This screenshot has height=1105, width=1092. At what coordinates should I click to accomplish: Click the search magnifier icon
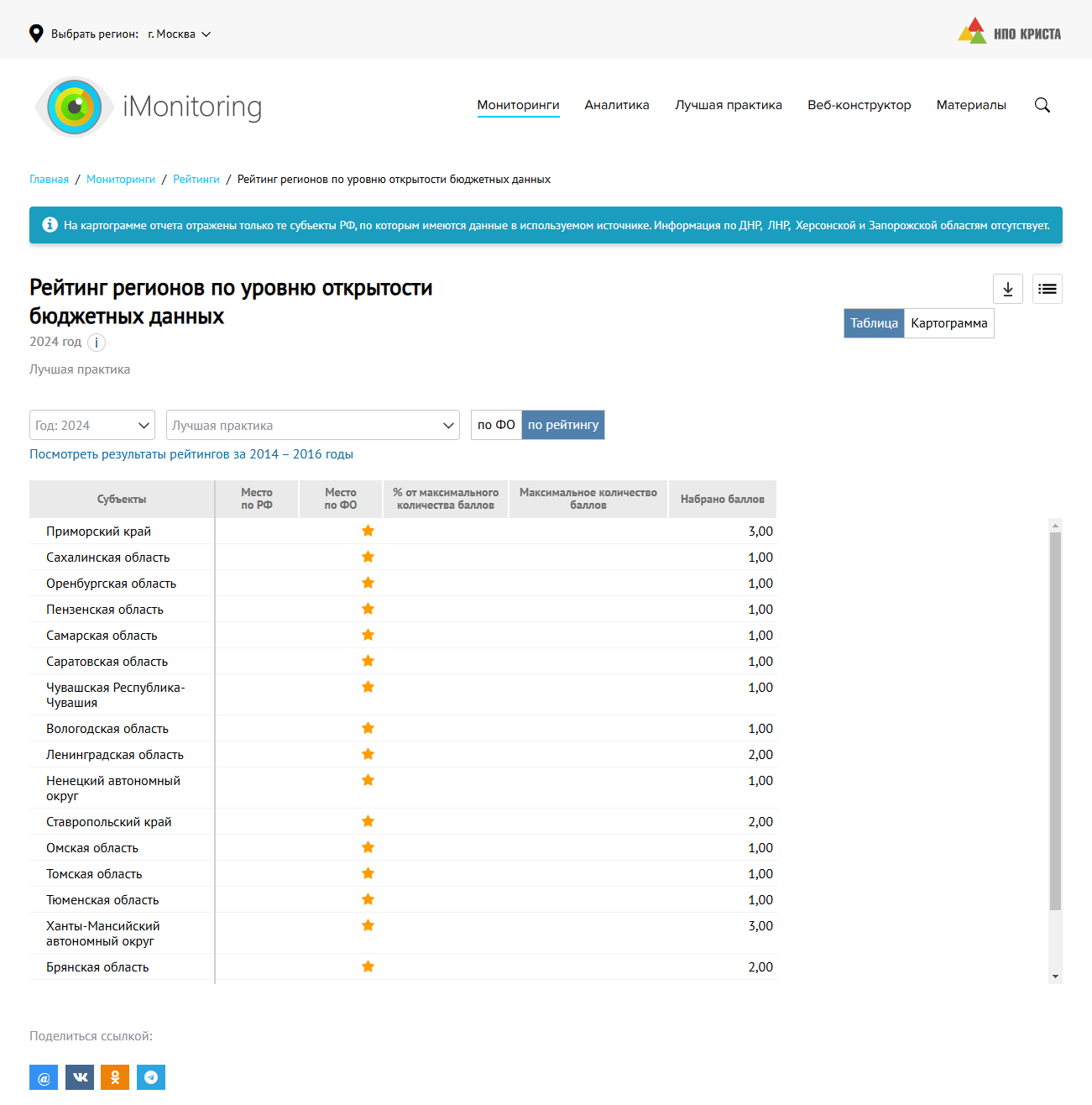1042,105
